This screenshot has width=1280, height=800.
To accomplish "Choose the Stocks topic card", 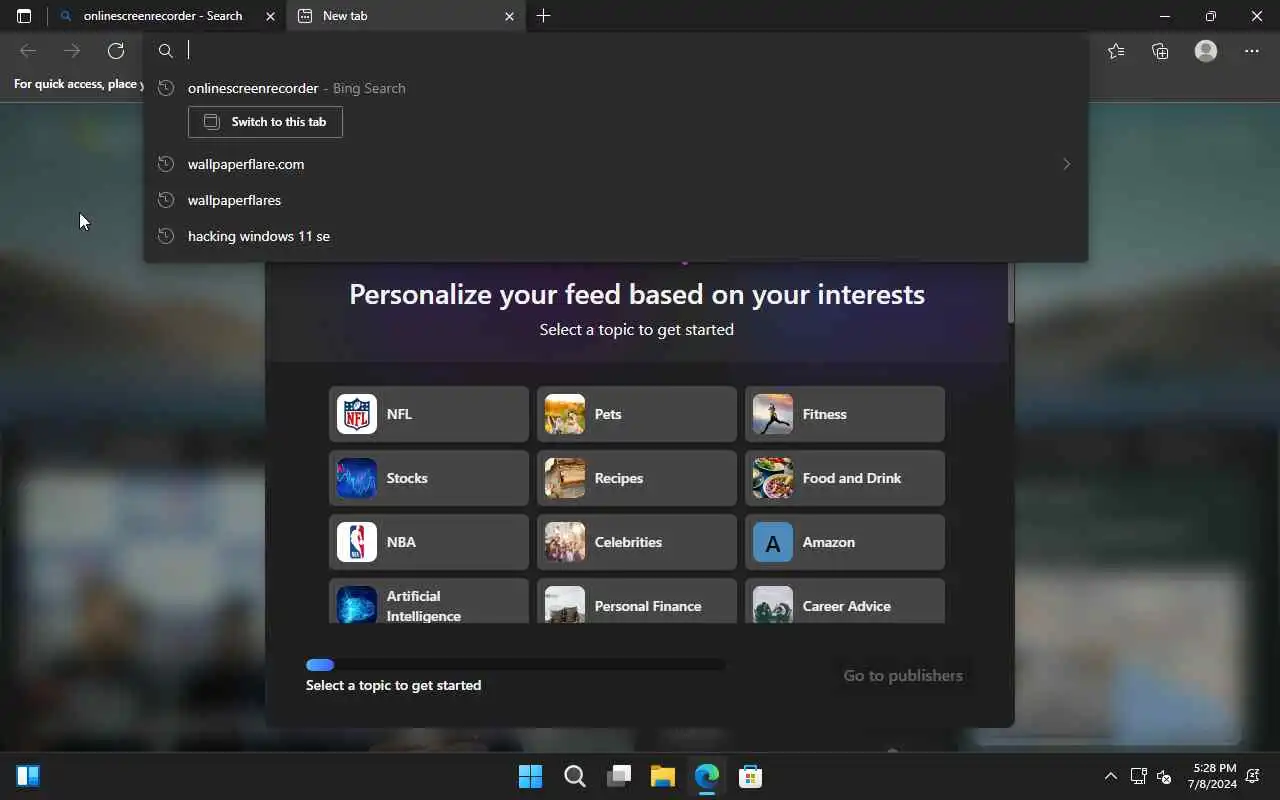I will pos(429,478).
